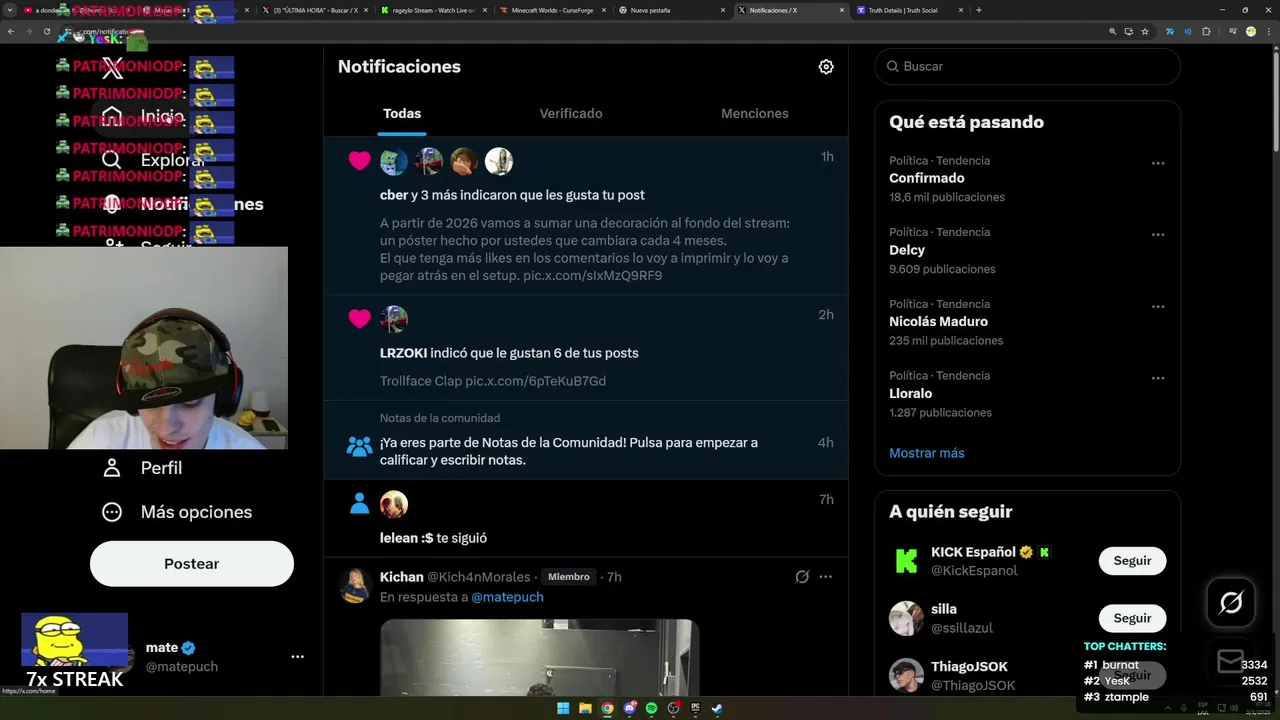Image resolution: width=1280 pixels, height=720 pixels.
Task: Switch to the Todas tab
Action: (402, 113)
